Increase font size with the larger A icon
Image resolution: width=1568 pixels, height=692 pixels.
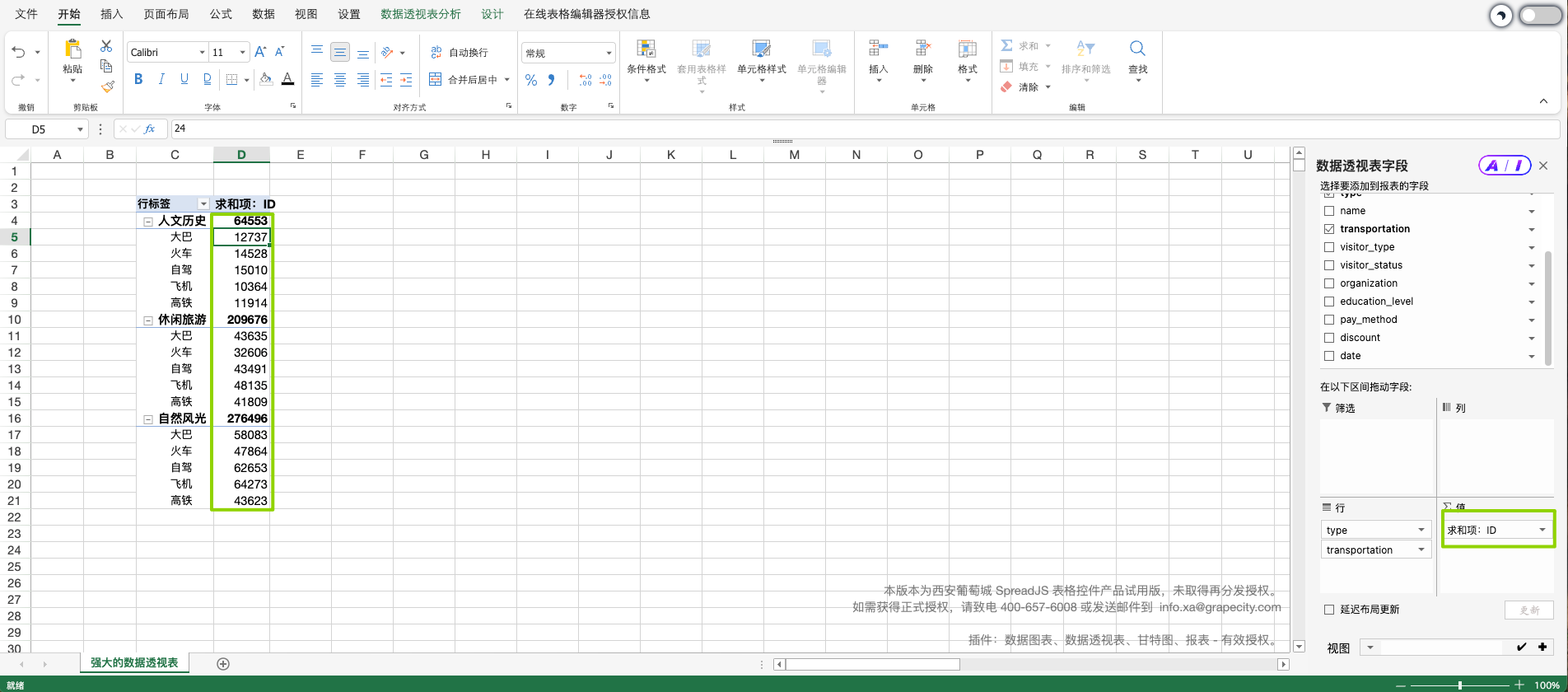260,52
